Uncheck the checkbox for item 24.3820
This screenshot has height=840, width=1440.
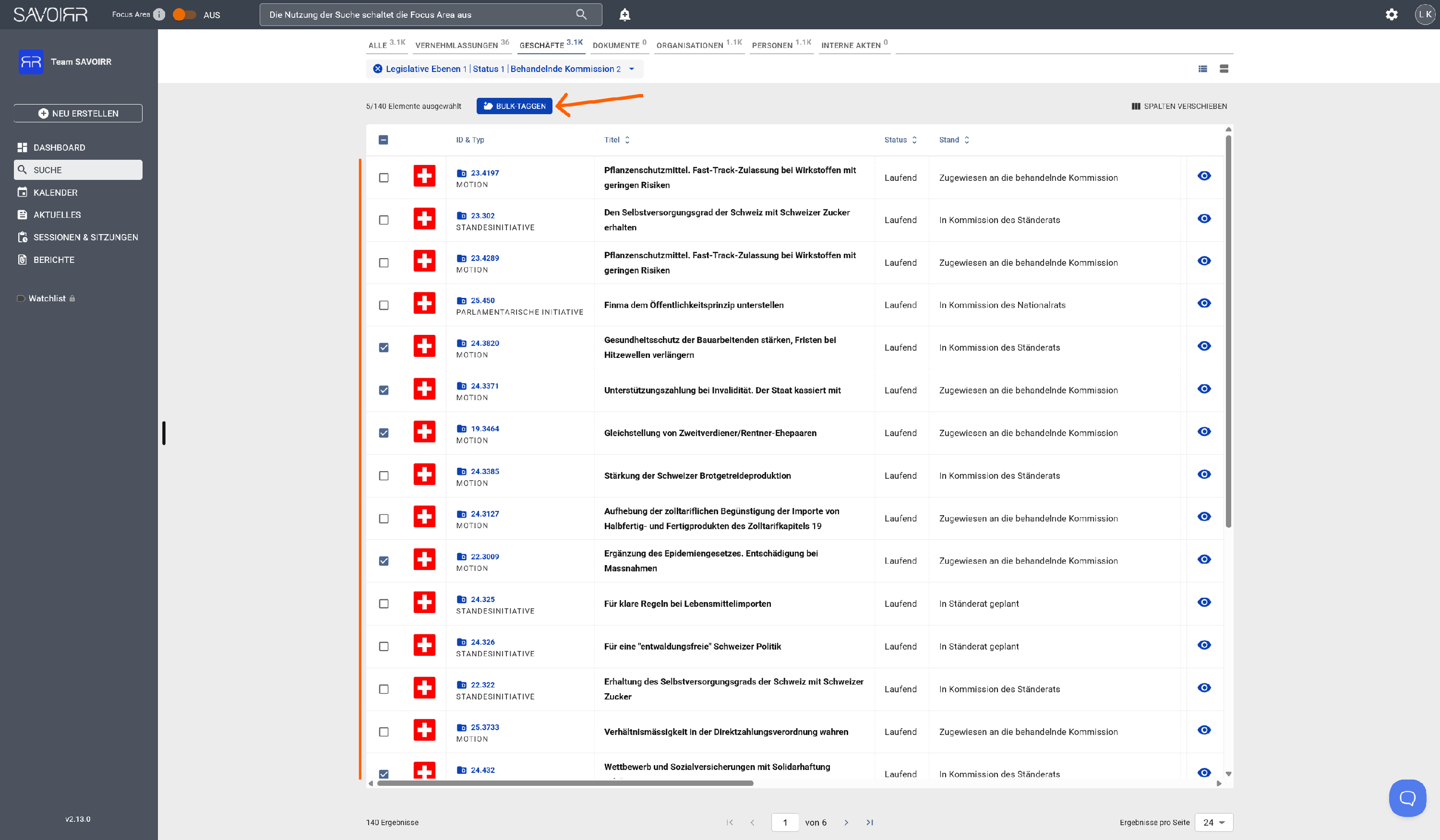pyautogui.click(x=384, y=347)
